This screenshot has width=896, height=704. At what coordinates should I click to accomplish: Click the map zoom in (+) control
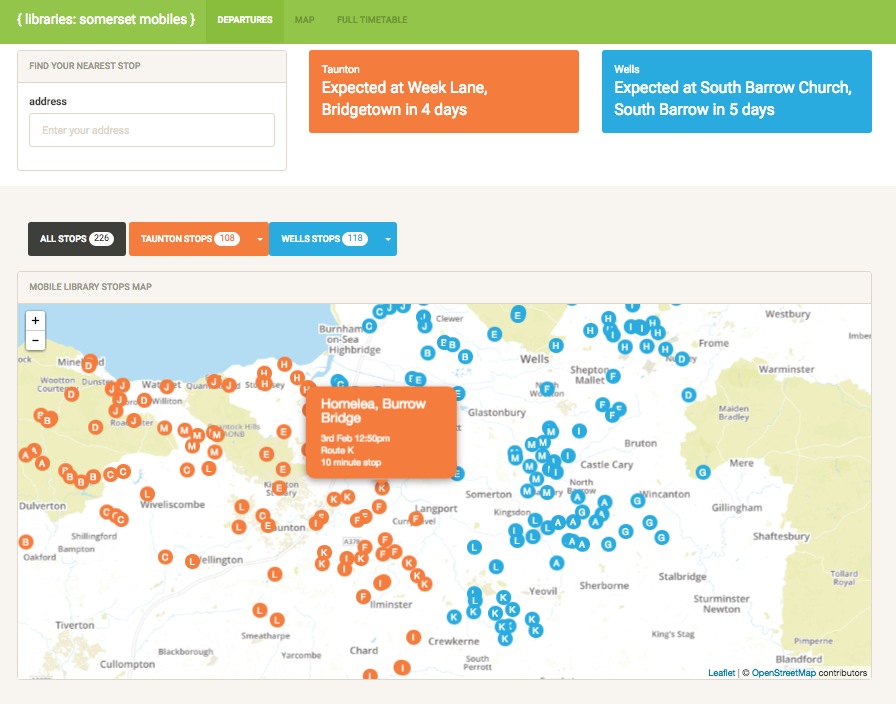(x=35, y=320)
